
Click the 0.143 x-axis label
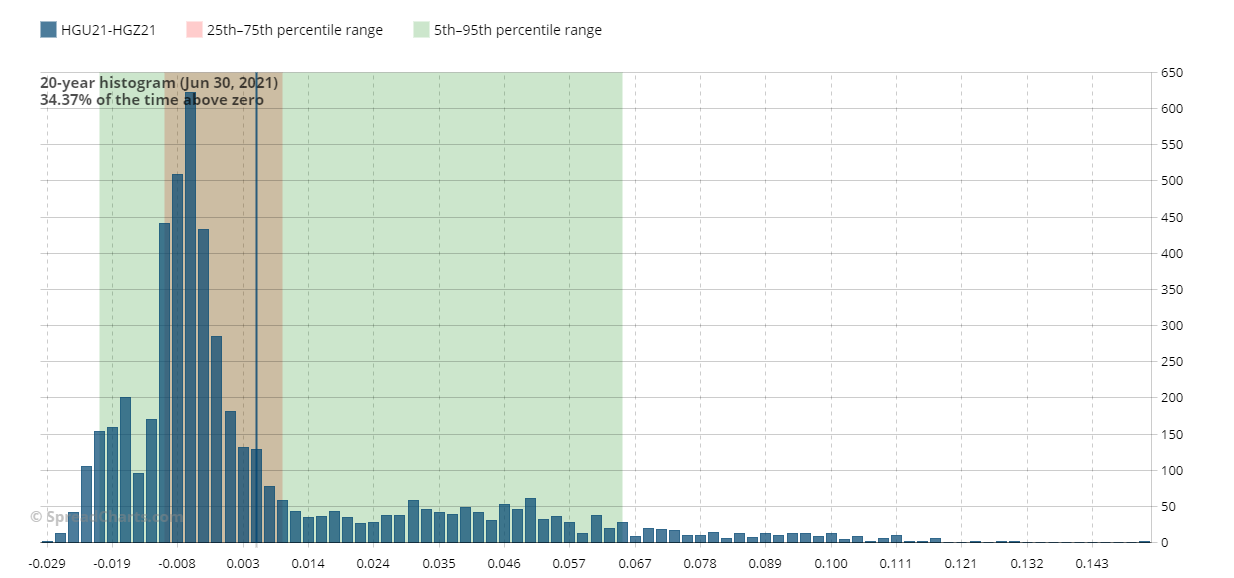[x=1092, y=564]
